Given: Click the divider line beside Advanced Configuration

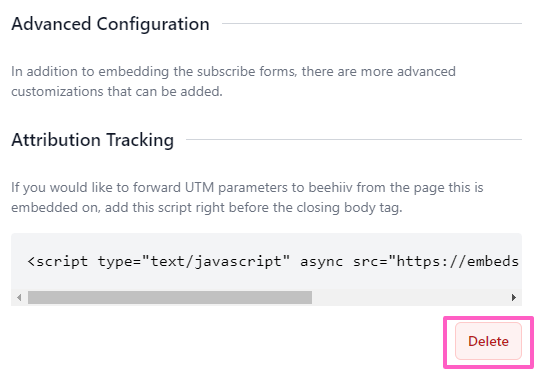Looking at the screenshot, I should [x=372, y=24].
